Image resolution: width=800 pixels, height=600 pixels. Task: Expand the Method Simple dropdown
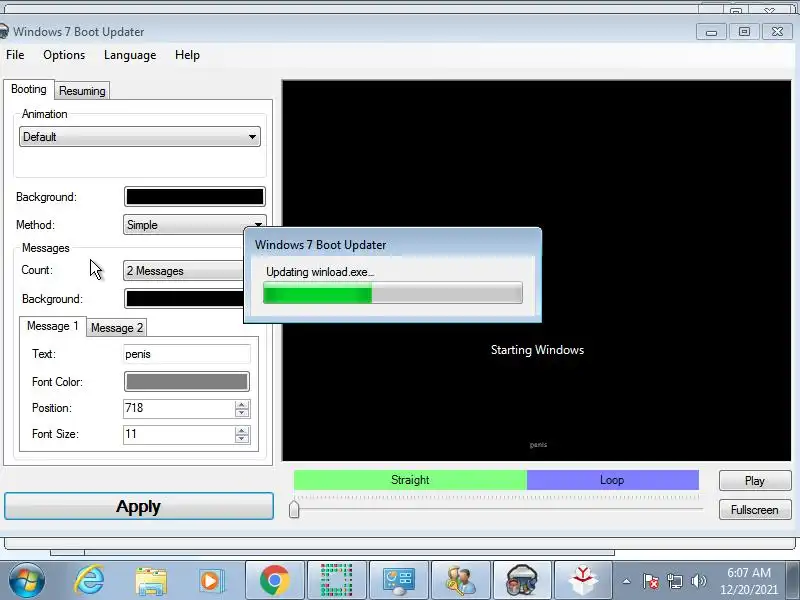click(x=194, y=225)
